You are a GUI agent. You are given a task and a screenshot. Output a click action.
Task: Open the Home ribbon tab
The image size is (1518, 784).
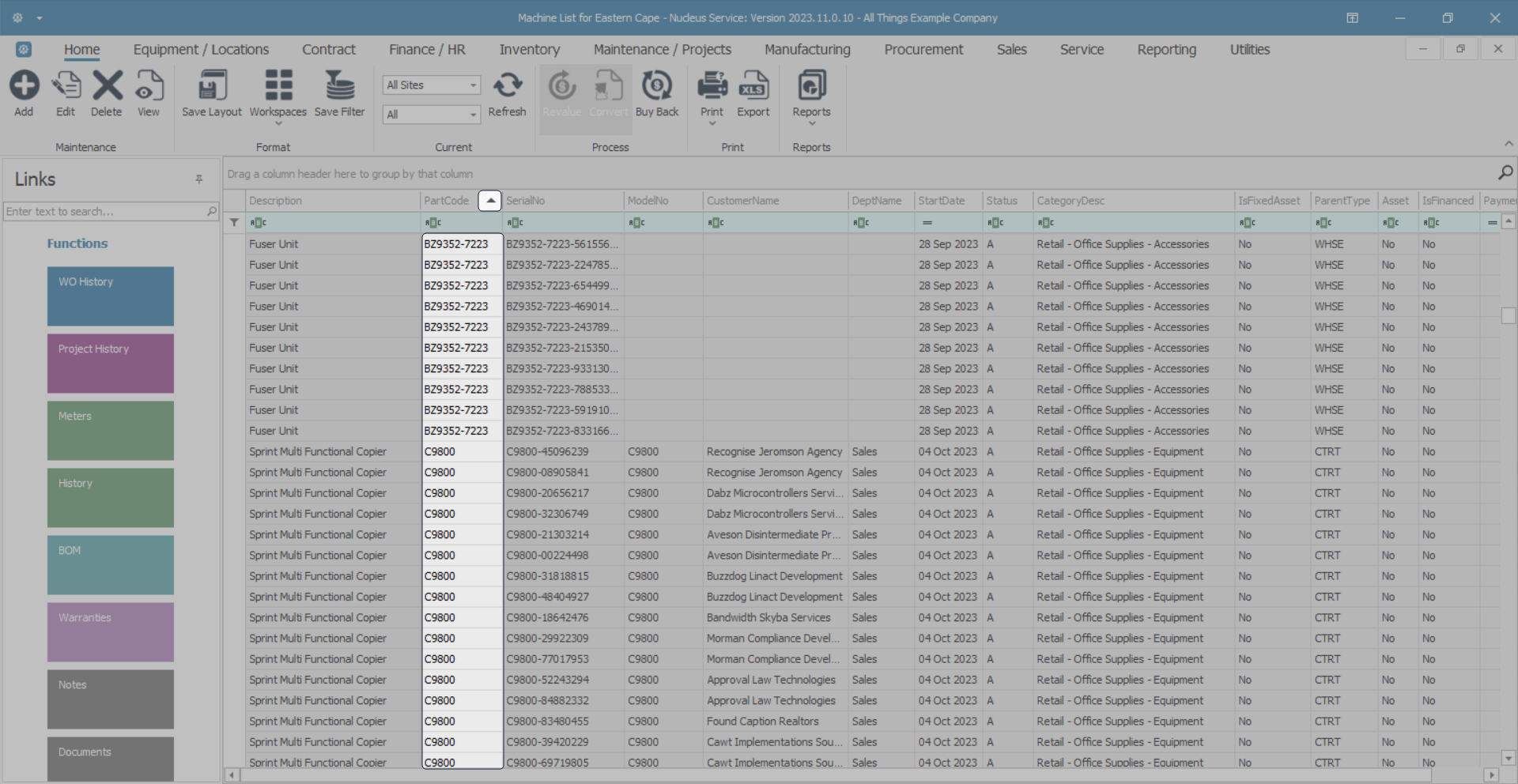[x=82, y=49]
